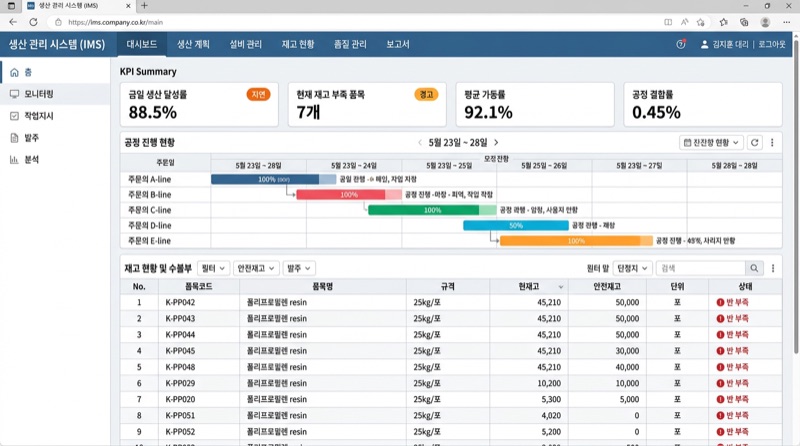
Task: Open the 진행 현황 view dropdown in process panel
Action: [x=711, y=142]
